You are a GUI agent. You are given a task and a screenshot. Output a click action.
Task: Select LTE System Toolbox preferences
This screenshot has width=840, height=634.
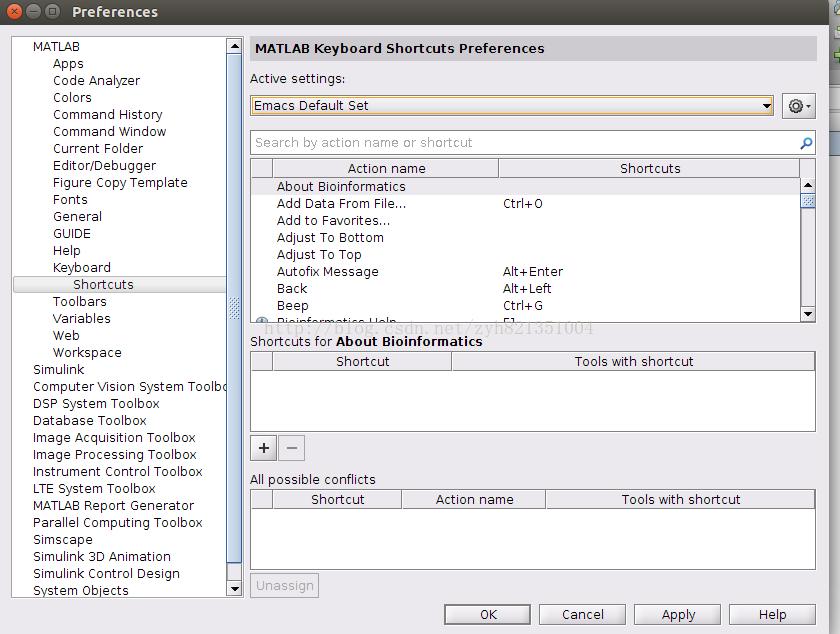click(94, 489)
